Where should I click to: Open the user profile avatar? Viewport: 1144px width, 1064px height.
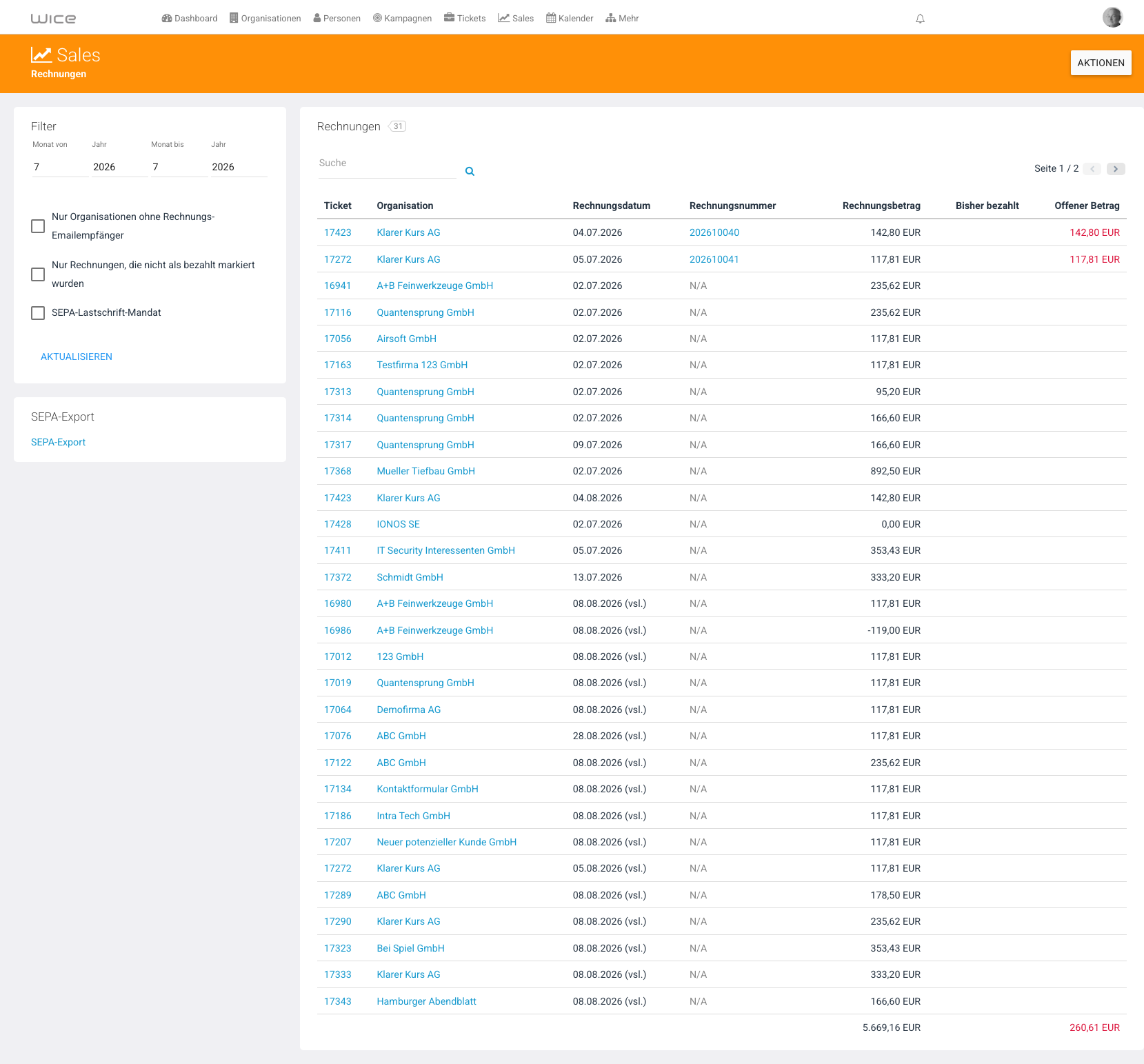coord(1112,17)
